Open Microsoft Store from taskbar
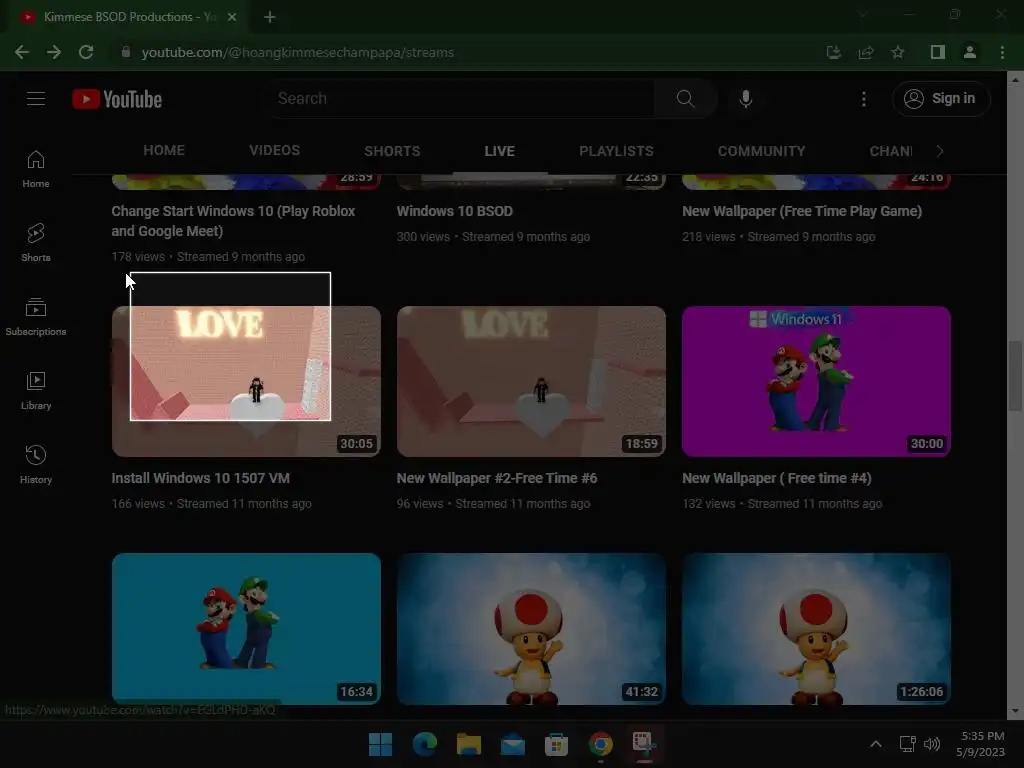 click(556, 744)
